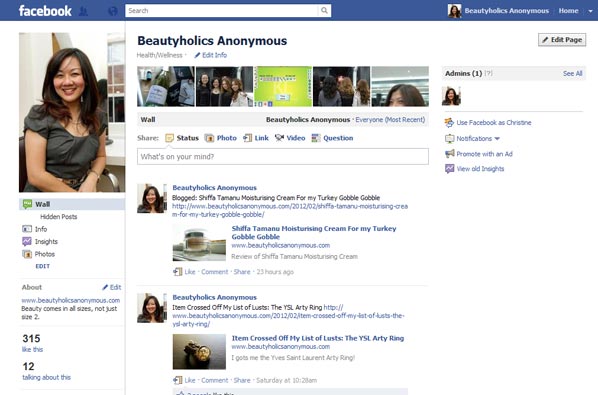Open Photos in the left sidebar
598x395 pixels.
pos(39,254)
